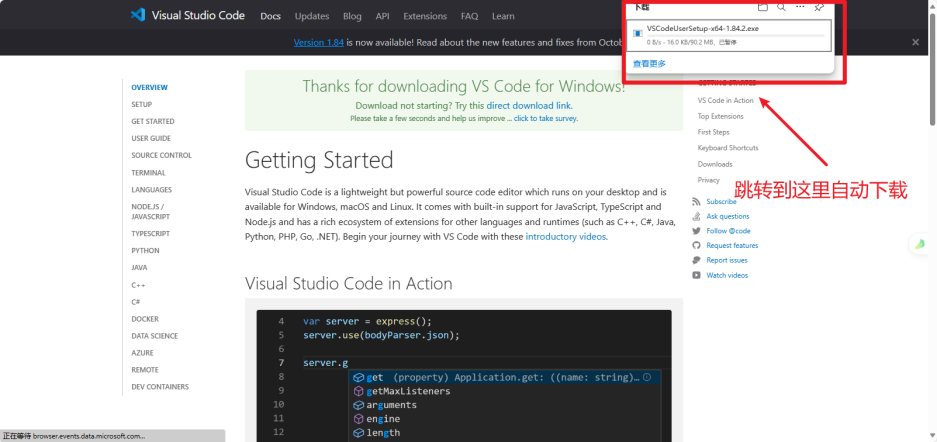Follow the Version 1.84 link in the banner
The height and width of the screenshot is (442, 937).
click(x=319, y=42)
